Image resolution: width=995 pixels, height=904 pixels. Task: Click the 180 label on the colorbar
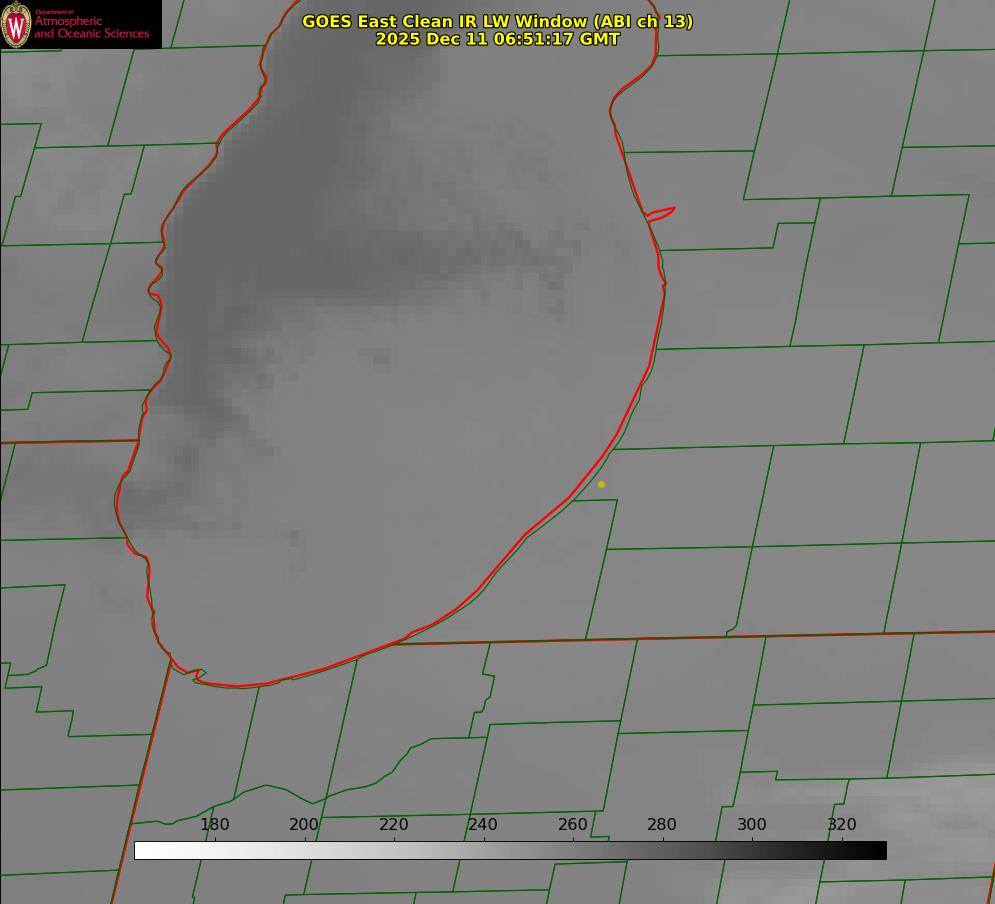coord(215,825)
